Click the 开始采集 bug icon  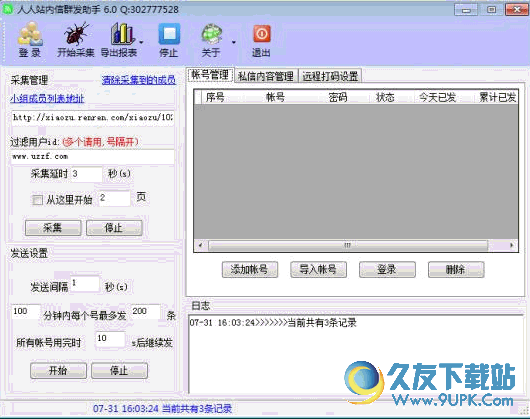(x=76, y=34)
